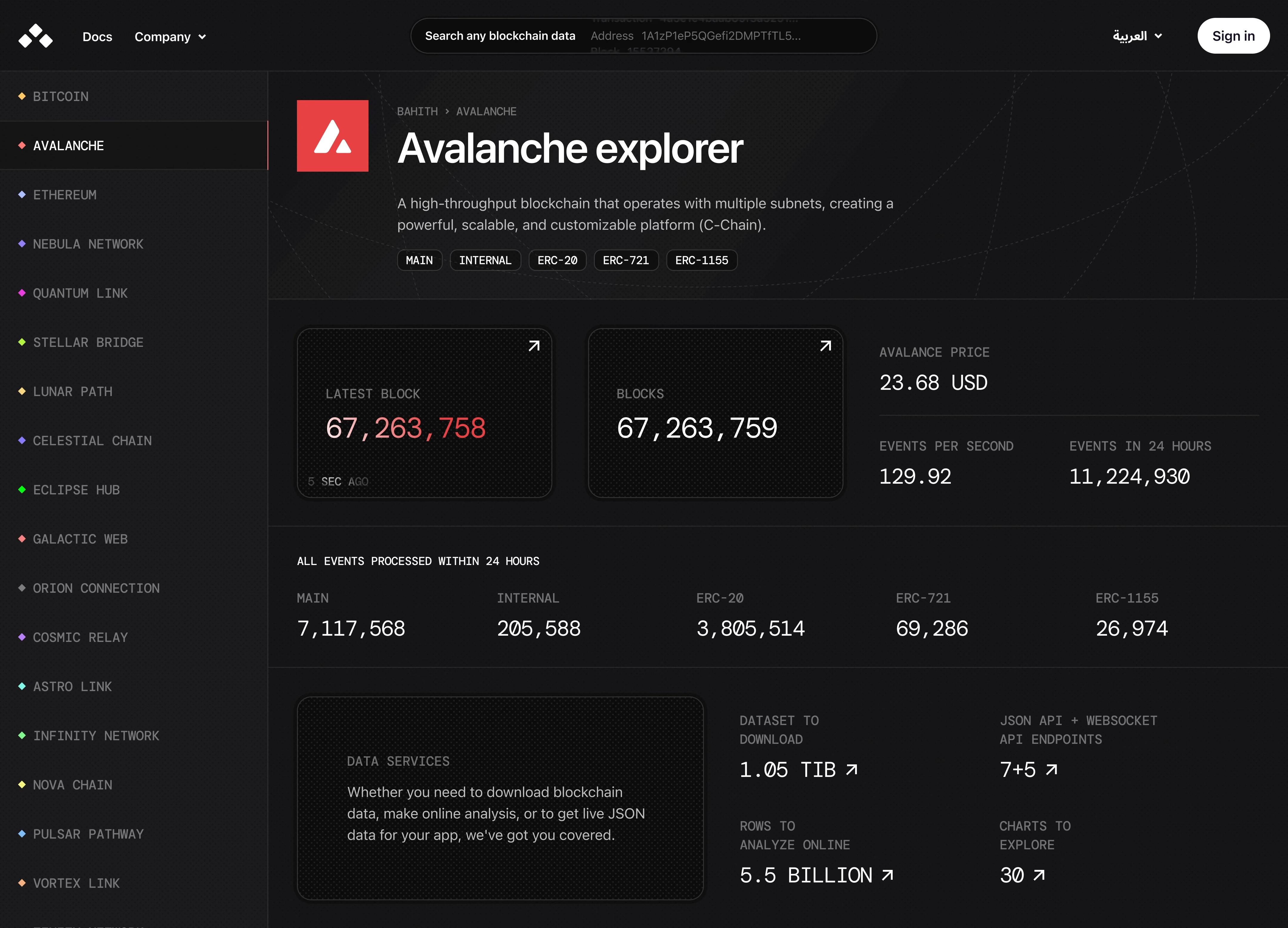This screenshot has width=1288, height=928.
Task: Click the site logo in header
Action: pos(35,36)
